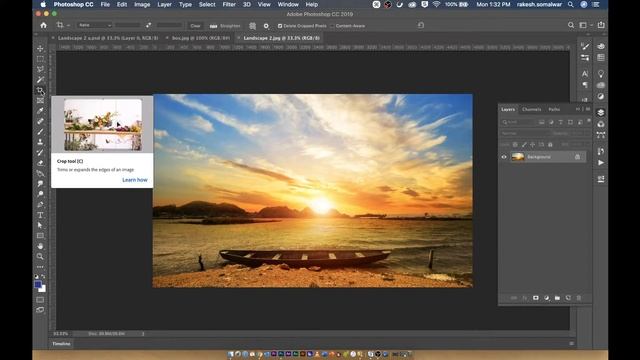Viewport: 640px width, 360px height.
Task: Delete layer using the trash icon
Action: coord(579,298)
